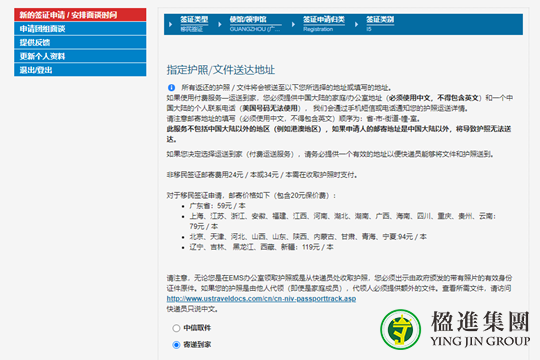Select 提供反馈 sidebar item
This screenshot has height=360, width=540.
[80, 42]
